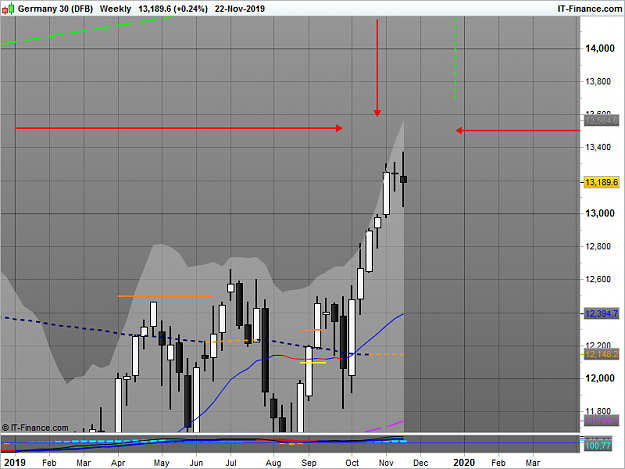Select the long black early-August candle
625x469 pixels.
[x=265, y=350]
